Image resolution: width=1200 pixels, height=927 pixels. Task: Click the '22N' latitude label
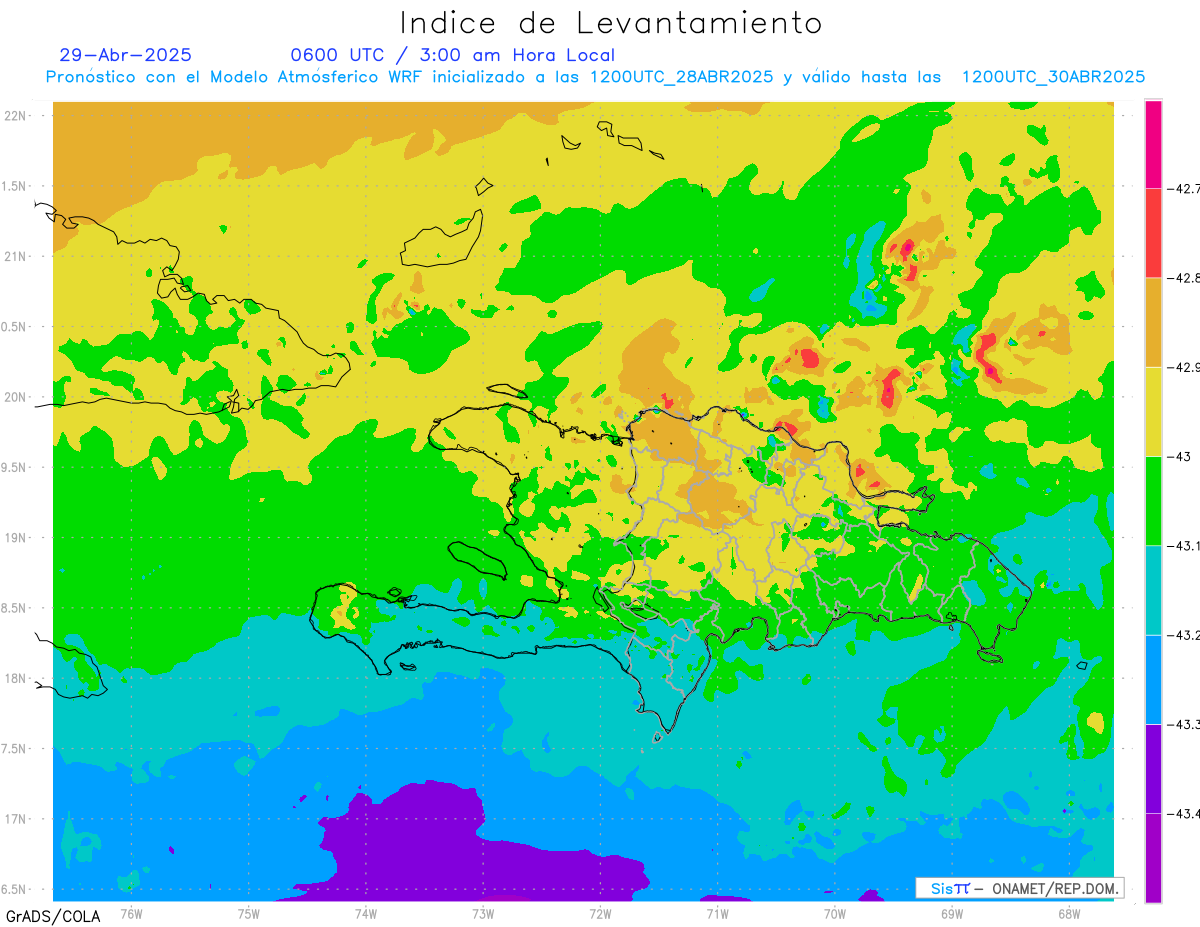click(x=16, y=115)
